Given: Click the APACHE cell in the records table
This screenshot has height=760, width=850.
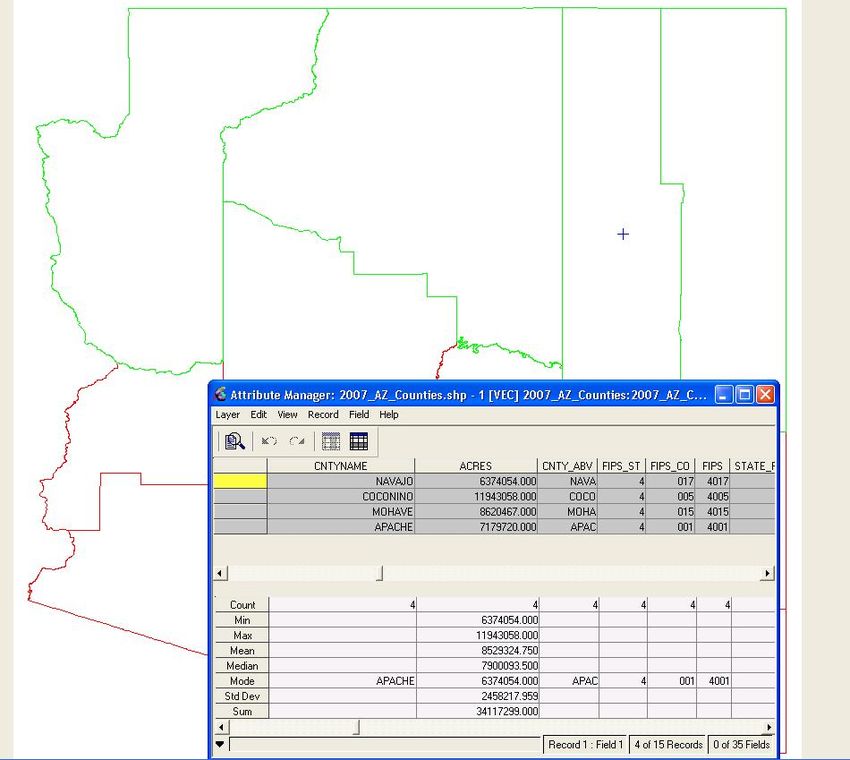Looking at the screenshot, I should coord(341,526).
